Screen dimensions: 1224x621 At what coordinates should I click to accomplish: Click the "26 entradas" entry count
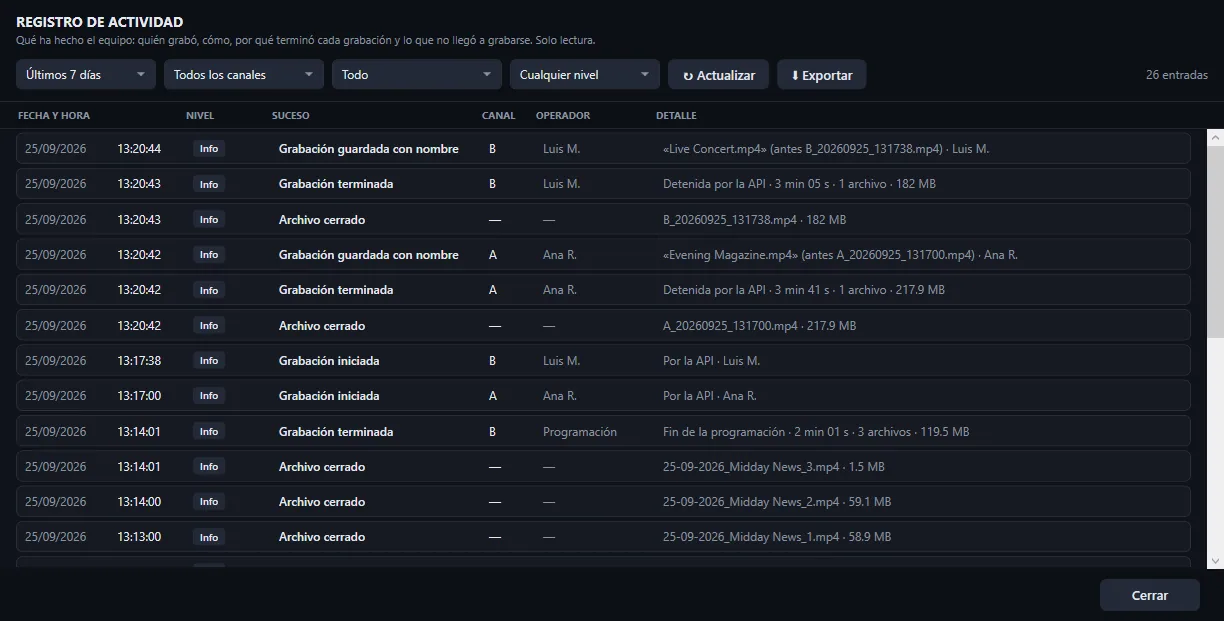point(1177,75)
